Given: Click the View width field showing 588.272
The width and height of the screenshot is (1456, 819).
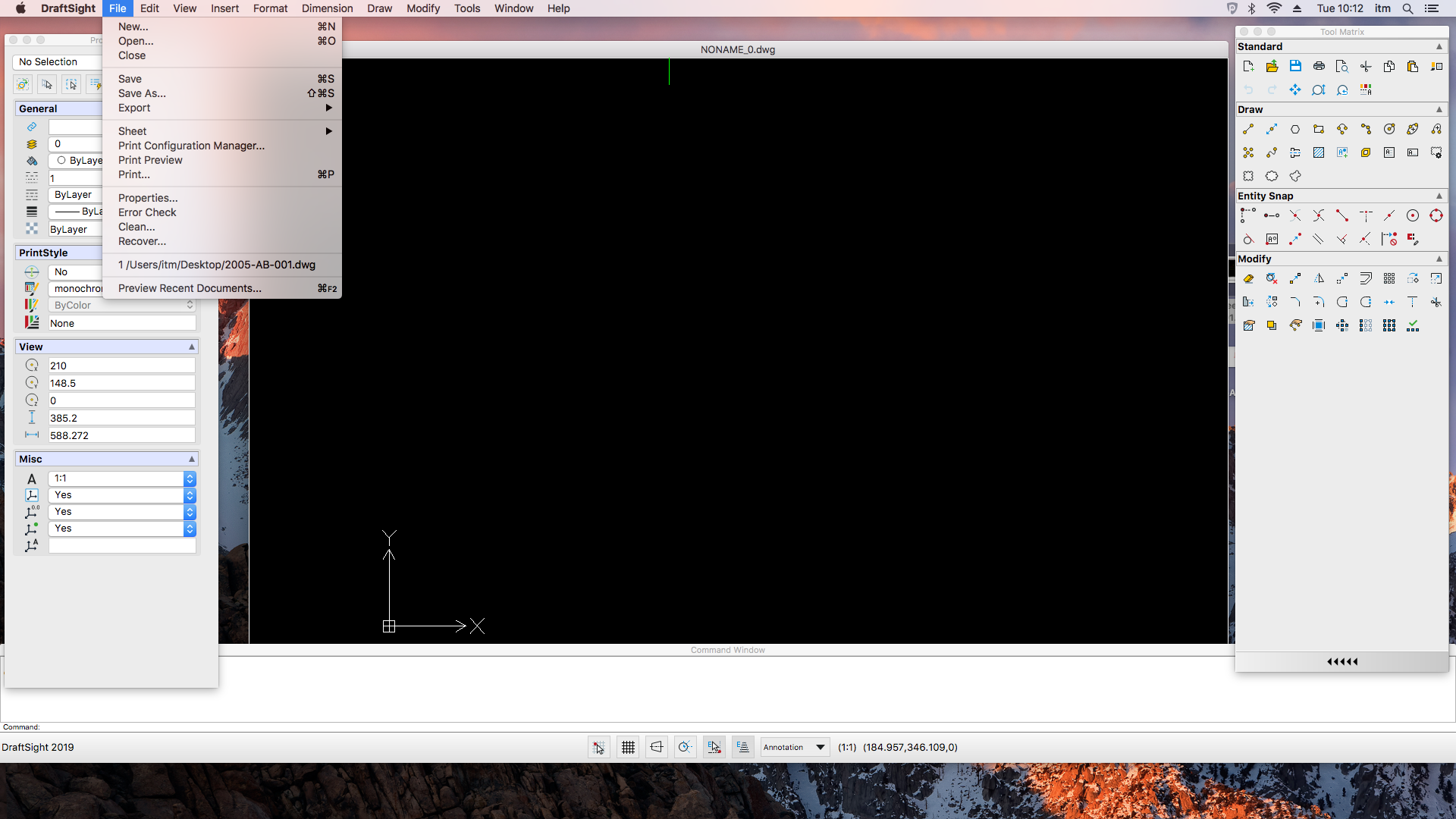Looking at the screenshot, I should [122, 435].
